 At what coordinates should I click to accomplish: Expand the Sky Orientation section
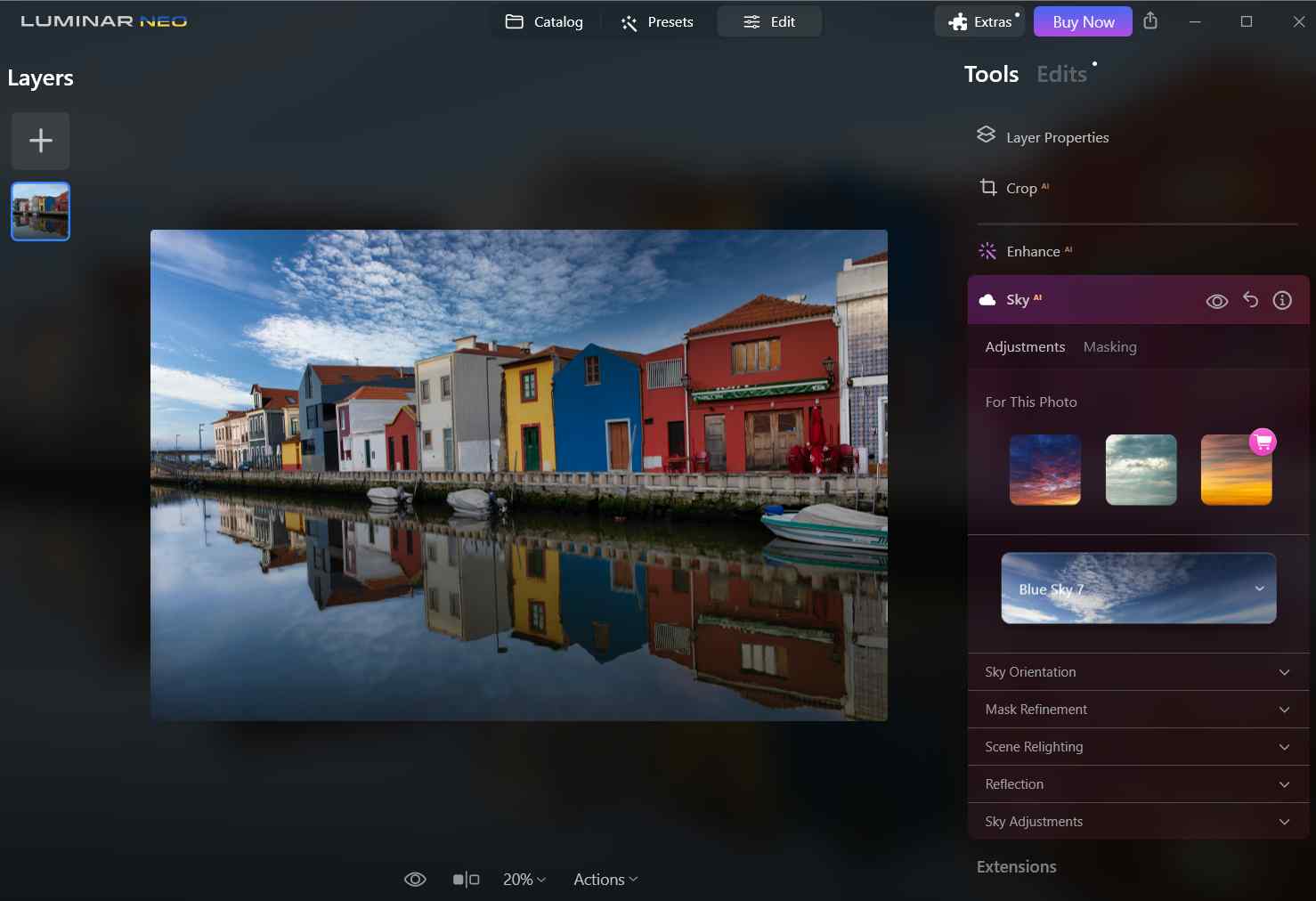[x=1137, y=672]
